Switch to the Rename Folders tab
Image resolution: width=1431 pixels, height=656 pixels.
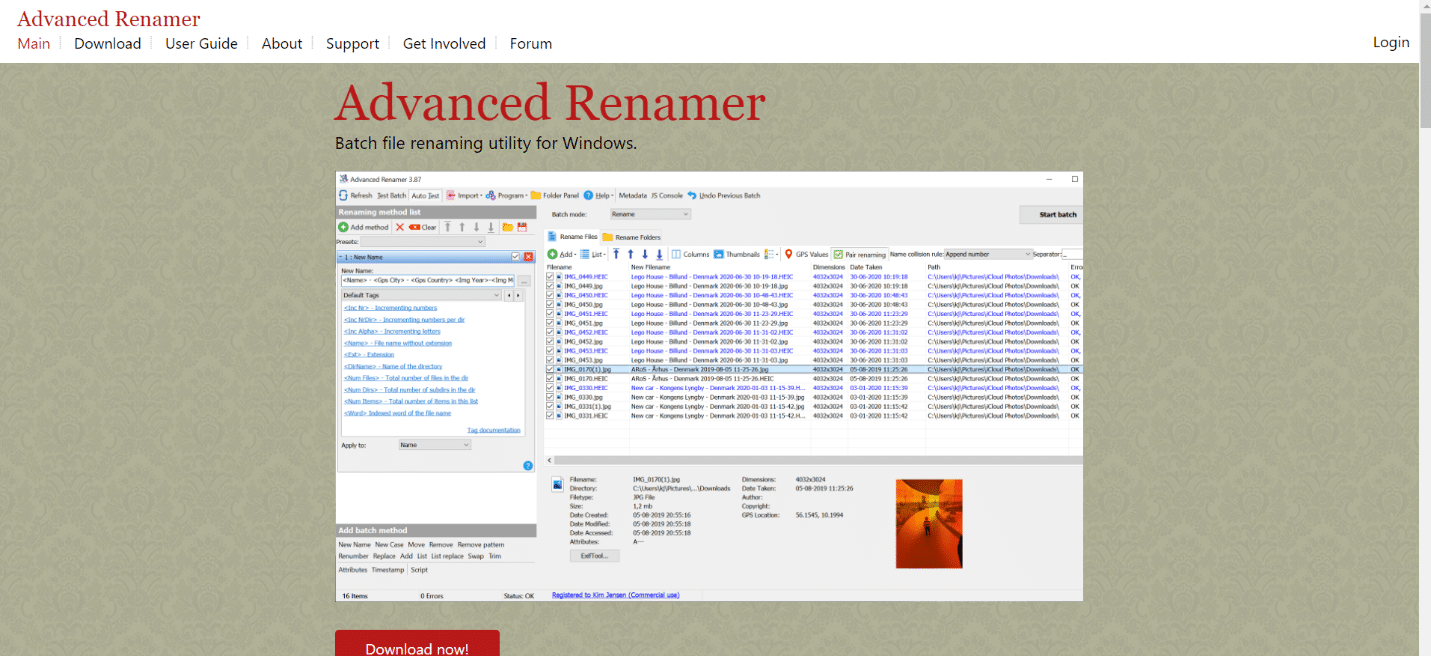(x=631, y=237)
